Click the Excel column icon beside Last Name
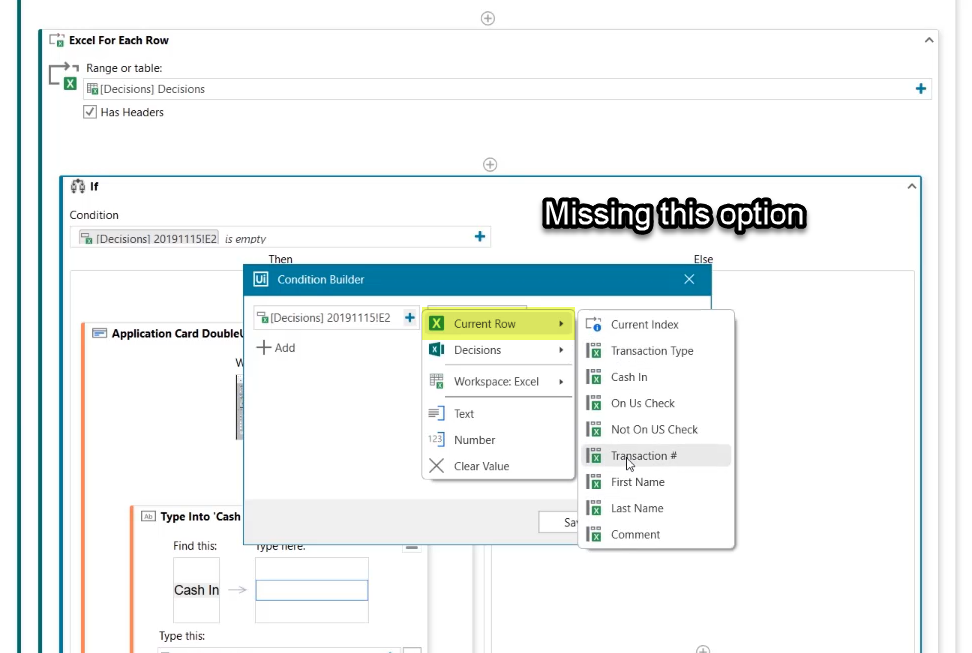Viewport: 972px width, 653px height. pyautogui.click(x=593, y=509)
